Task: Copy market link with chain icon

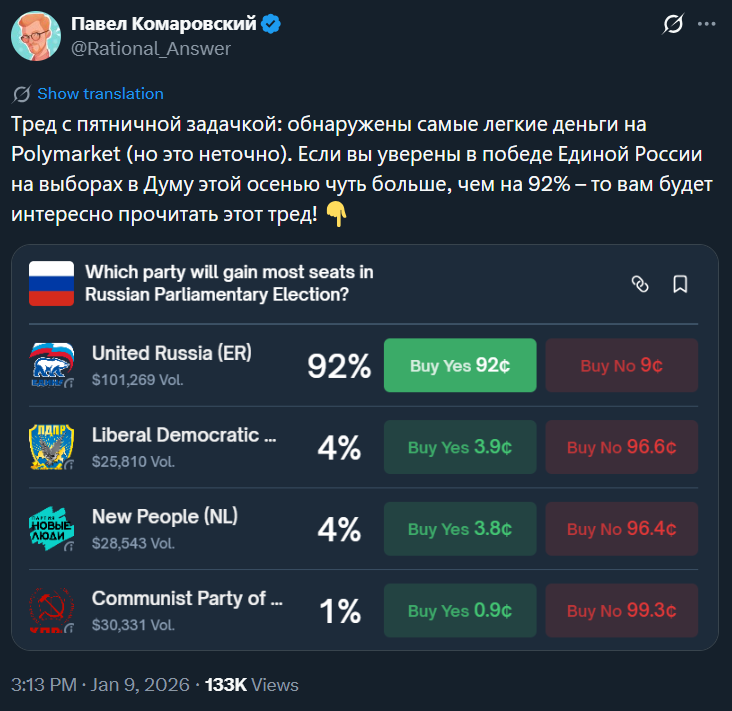Action: click(x=641, y=284)
